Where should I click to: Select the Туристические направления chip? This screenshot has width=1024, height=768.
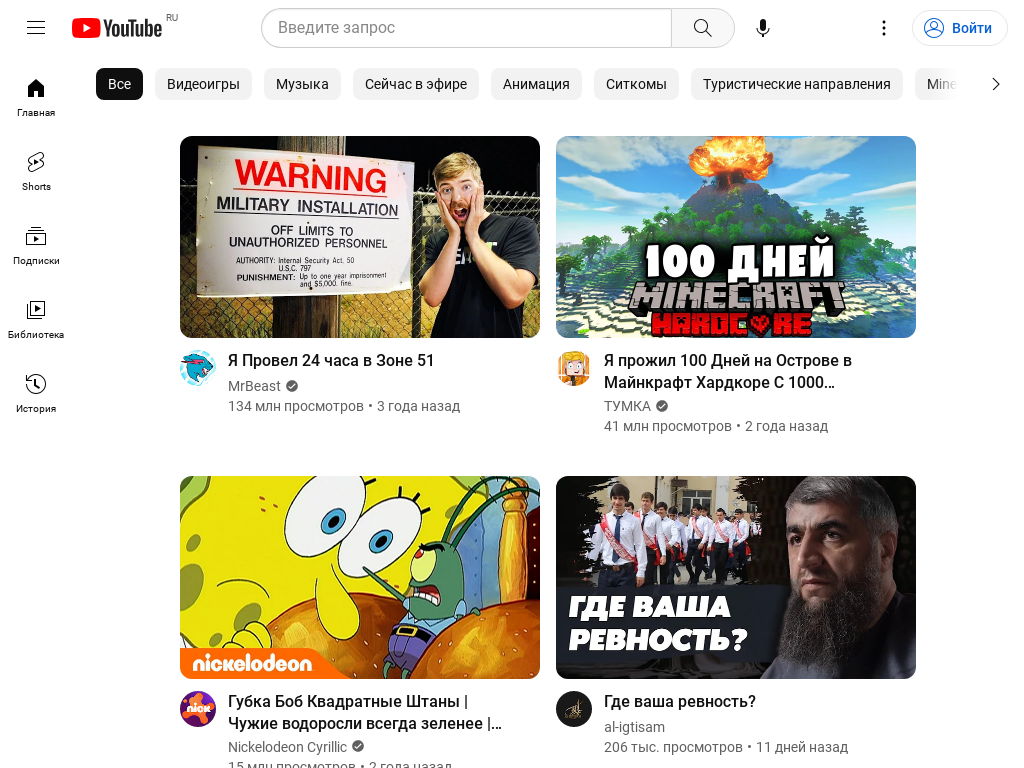click(x=797, y=84)
